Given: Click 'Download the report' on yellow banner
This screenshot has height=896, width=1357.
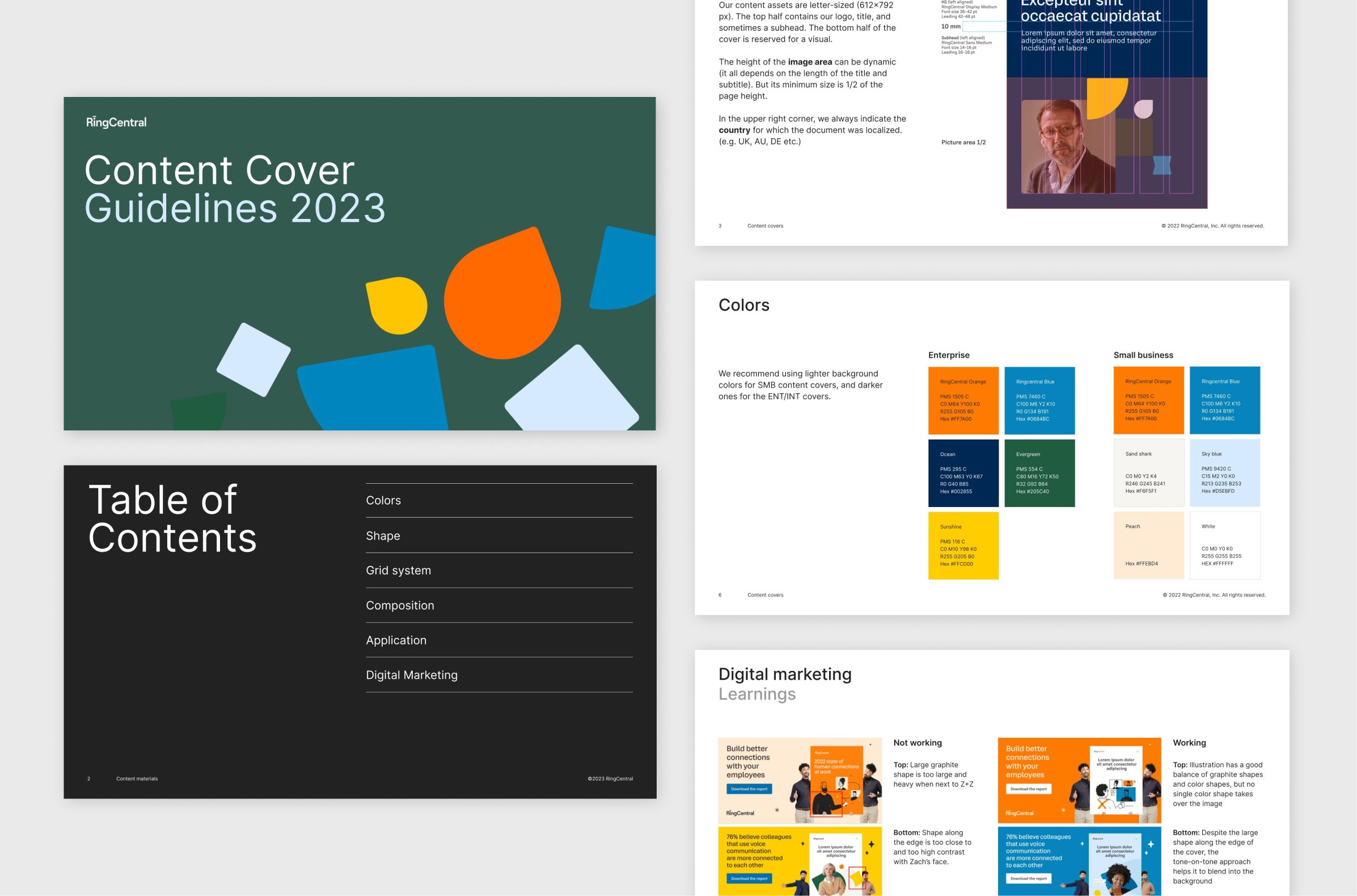Looking at the screenshot, I should 749,879.
